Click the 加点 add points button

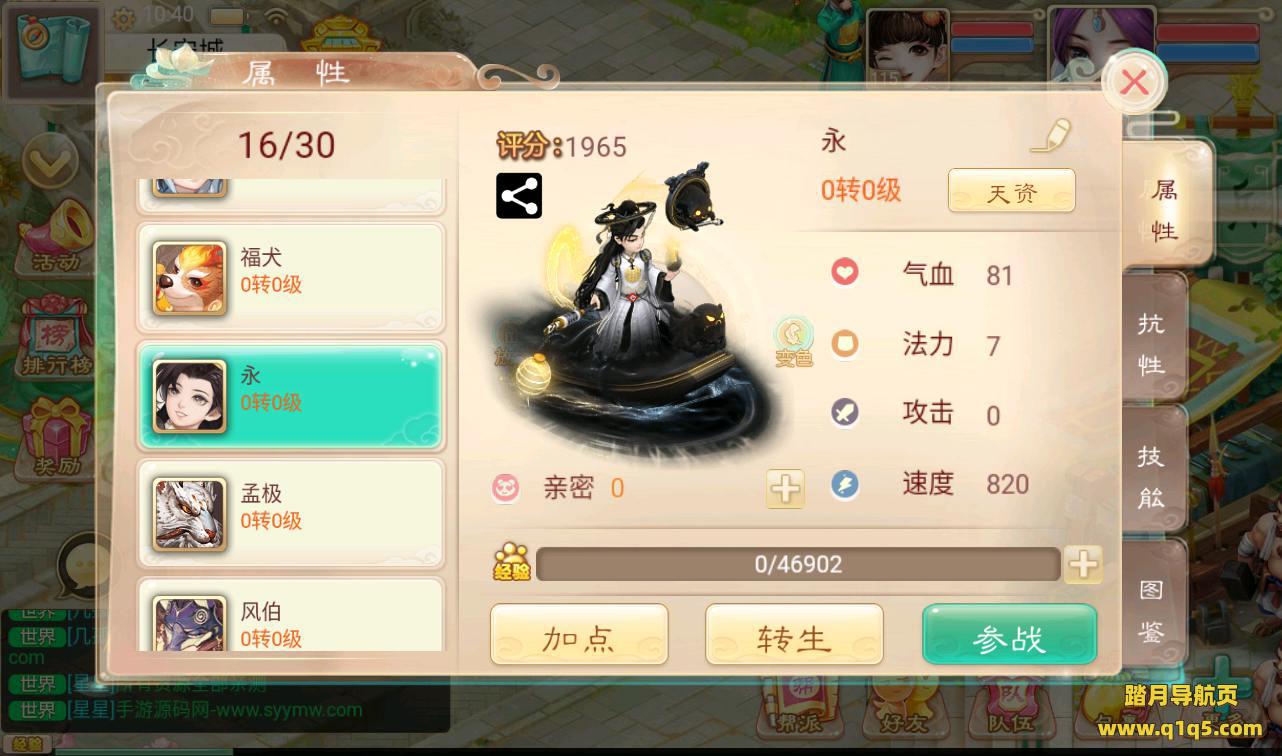point(578,635)
